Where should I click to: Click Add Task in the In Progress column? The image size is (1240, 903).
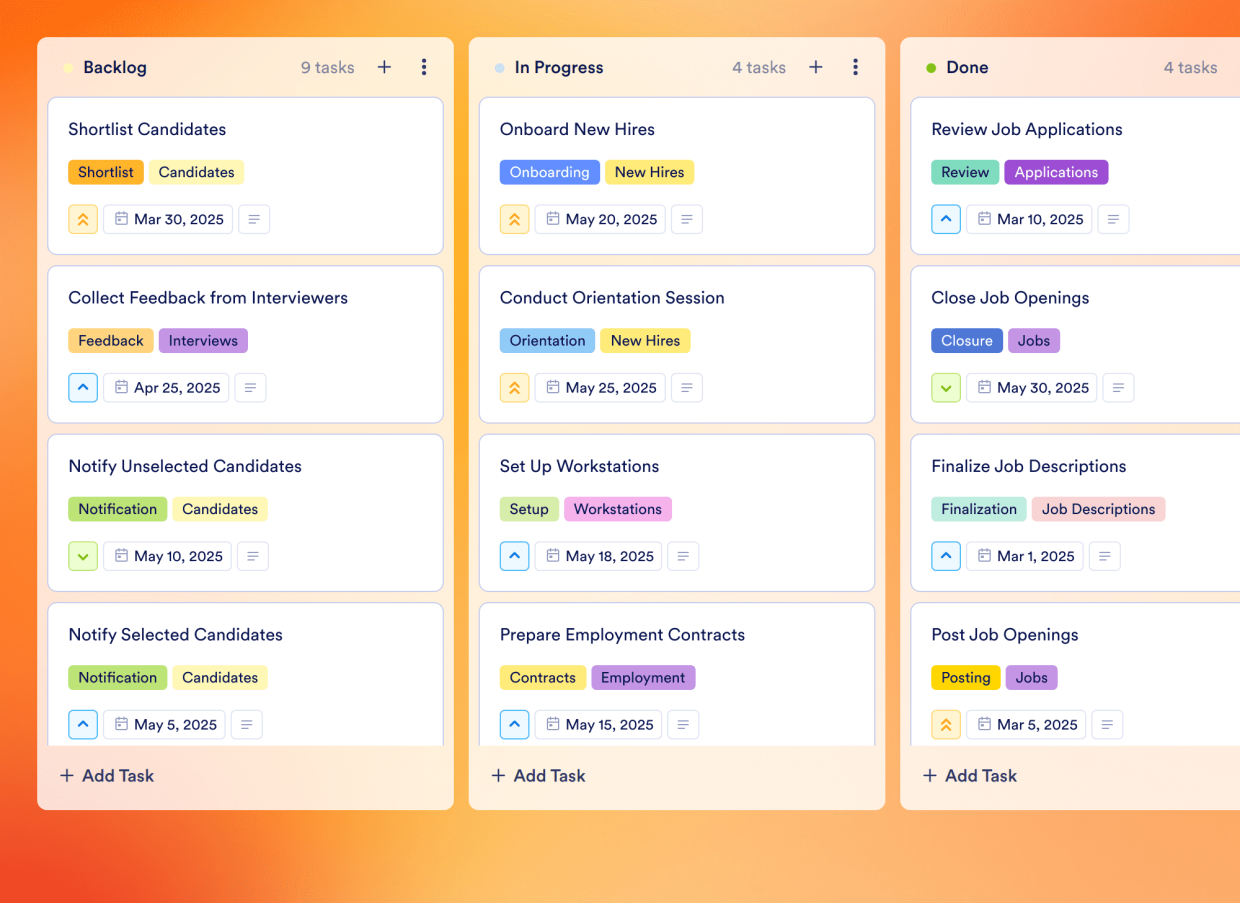(539, 775)
